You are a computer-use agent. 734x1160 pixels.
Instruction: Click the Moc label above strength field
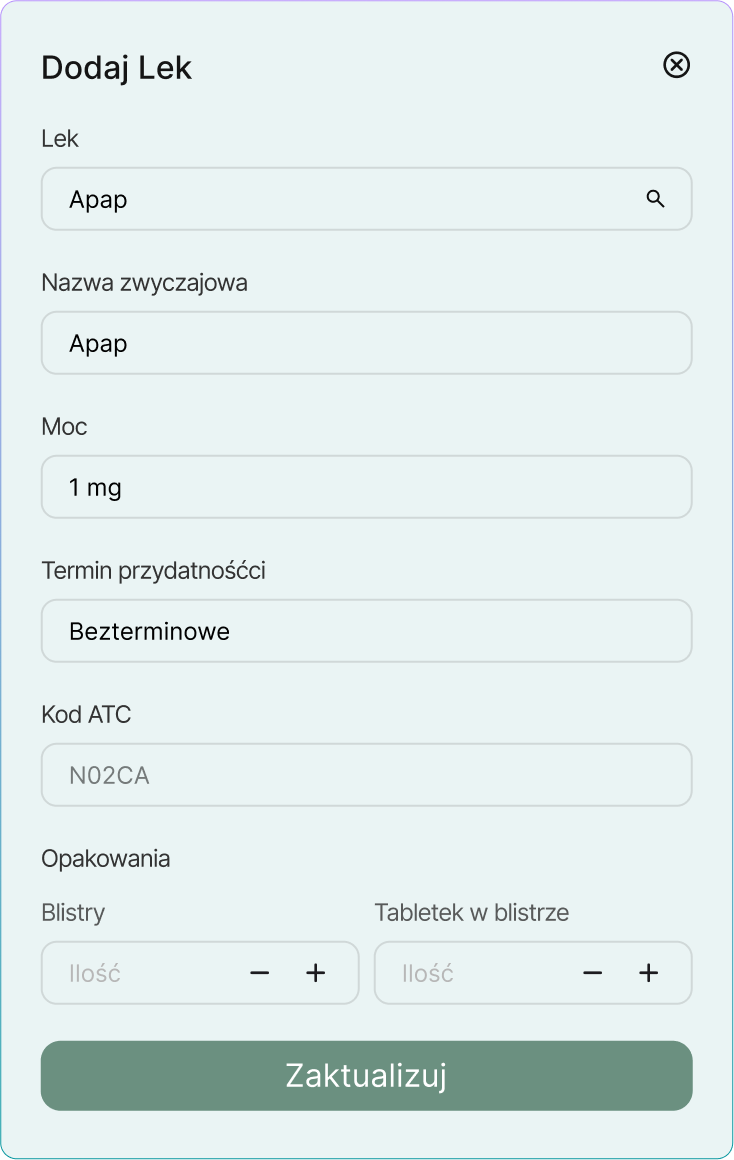pyautogui.click(x=64, y=427)
